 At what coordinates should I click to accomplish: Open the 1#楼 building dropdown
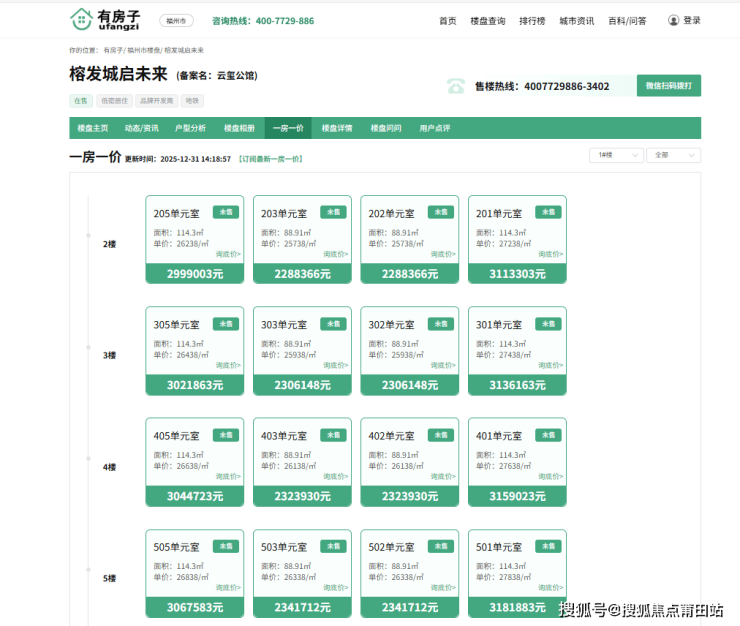(x=616, y=155)
